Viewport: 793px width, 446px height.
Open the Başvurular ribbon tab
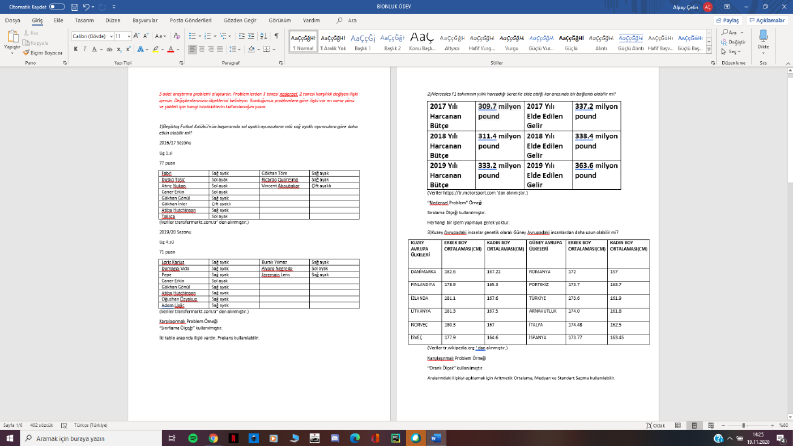point(145,20)
